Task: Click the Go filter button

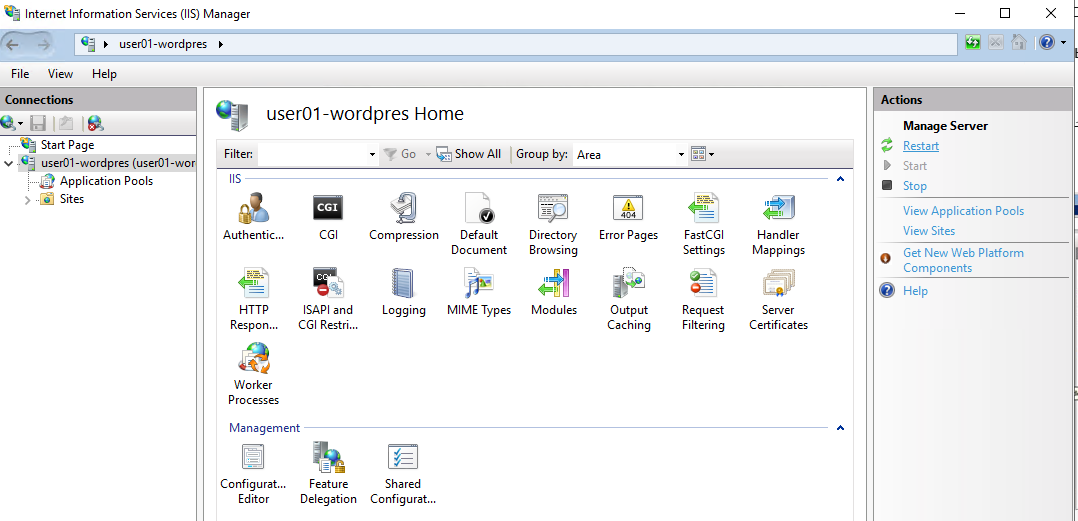Action: pos(401,154)
